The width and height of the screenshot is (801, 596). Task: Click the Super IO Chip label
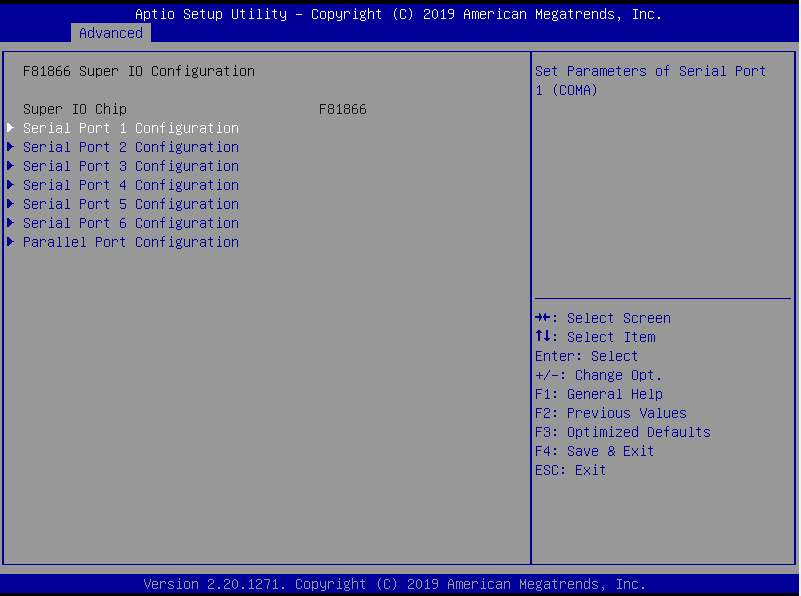tap(75, 109)
